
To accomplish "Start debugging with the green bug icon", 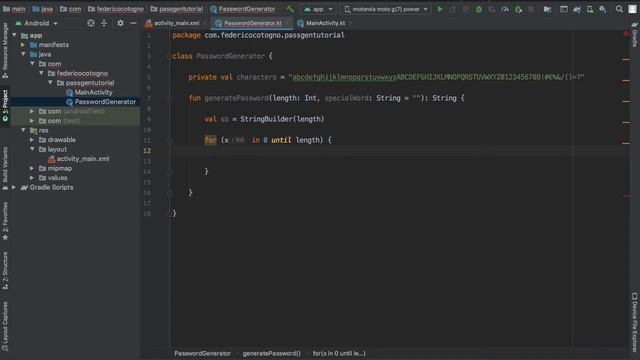I will point(479,9).
